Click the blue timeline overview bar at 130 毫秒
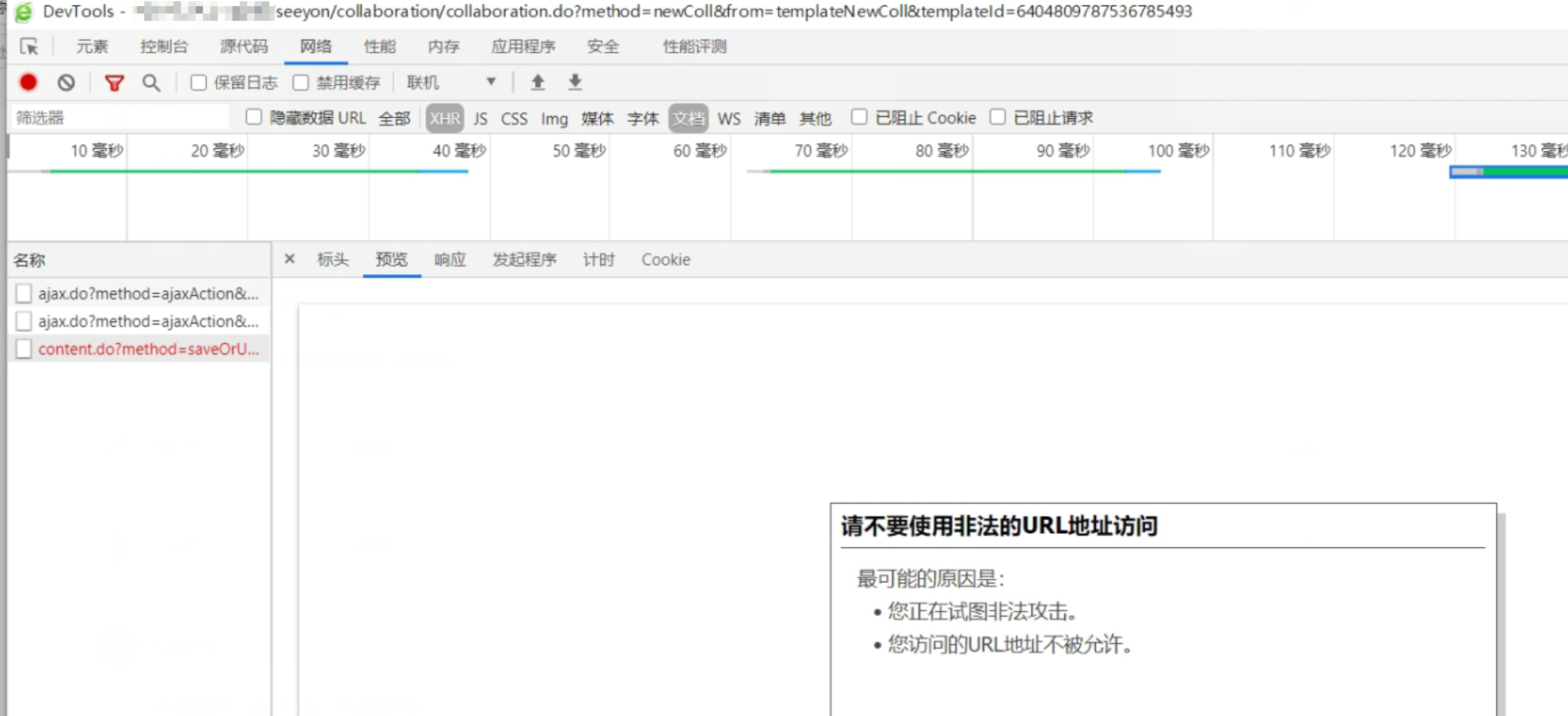This screenshot has height=716, width=1568. coord(1509,172)
